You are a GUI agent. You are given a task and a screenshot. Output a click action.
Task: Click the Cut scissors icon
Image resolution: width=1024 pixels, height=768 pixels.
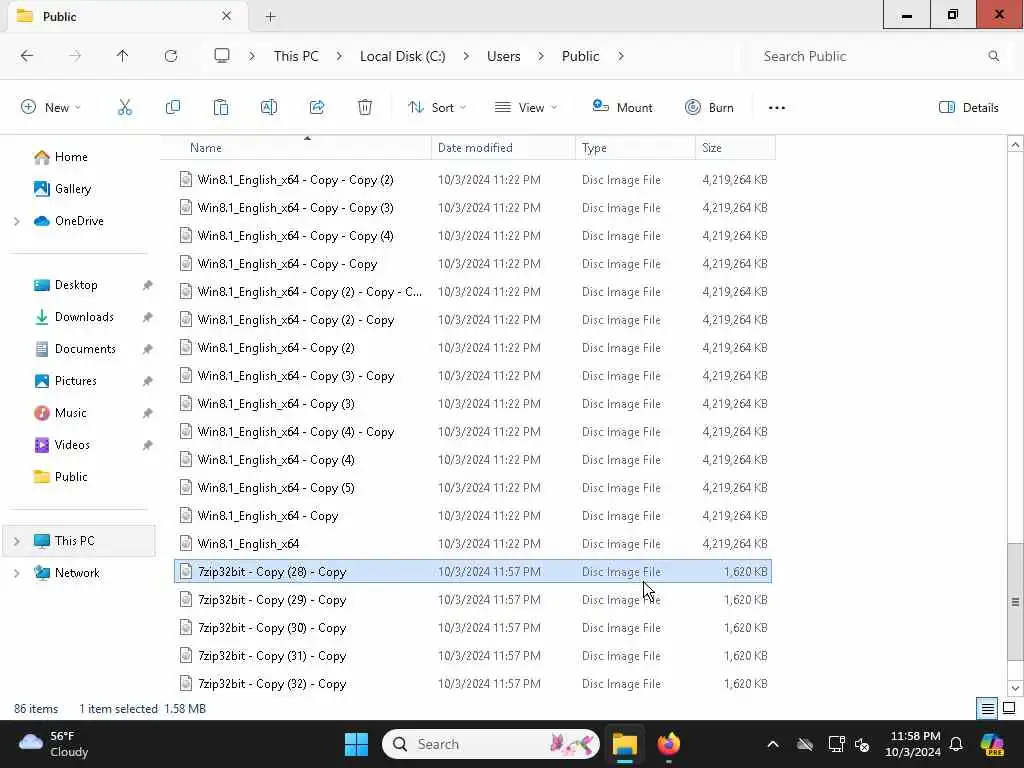click(124, 107)
